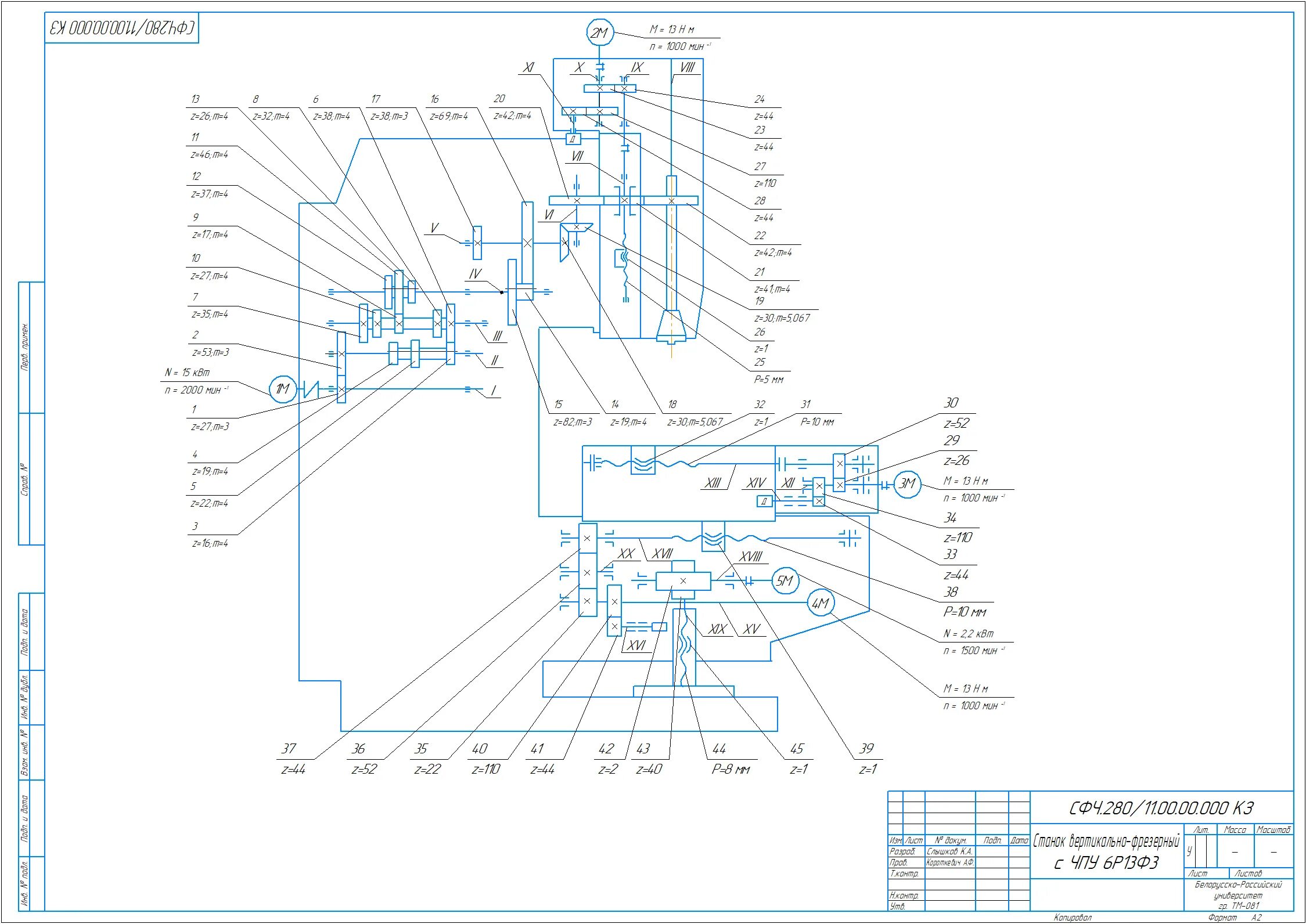
Task: Click the Д sensor box near shaft XI
Action: [573, 139]
